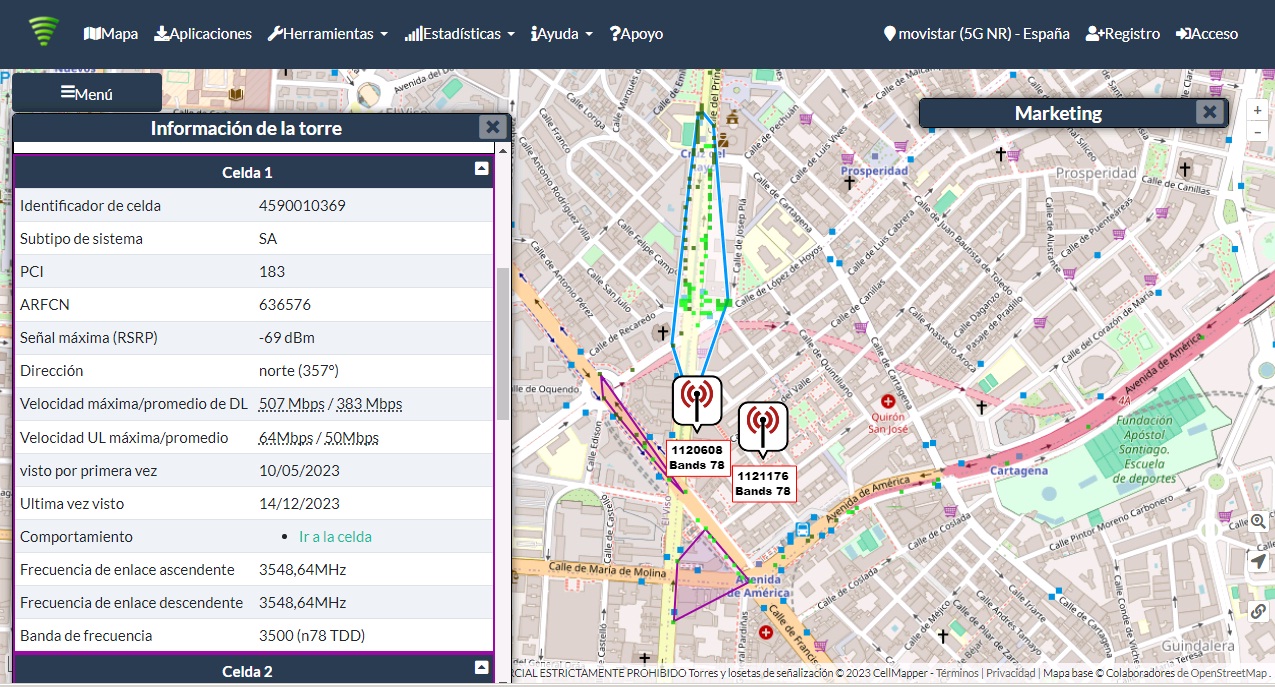Viewport: 1275px width, 687px height.
Task: Expand the Herramientas dropdown menu
Action: [328, 33]
